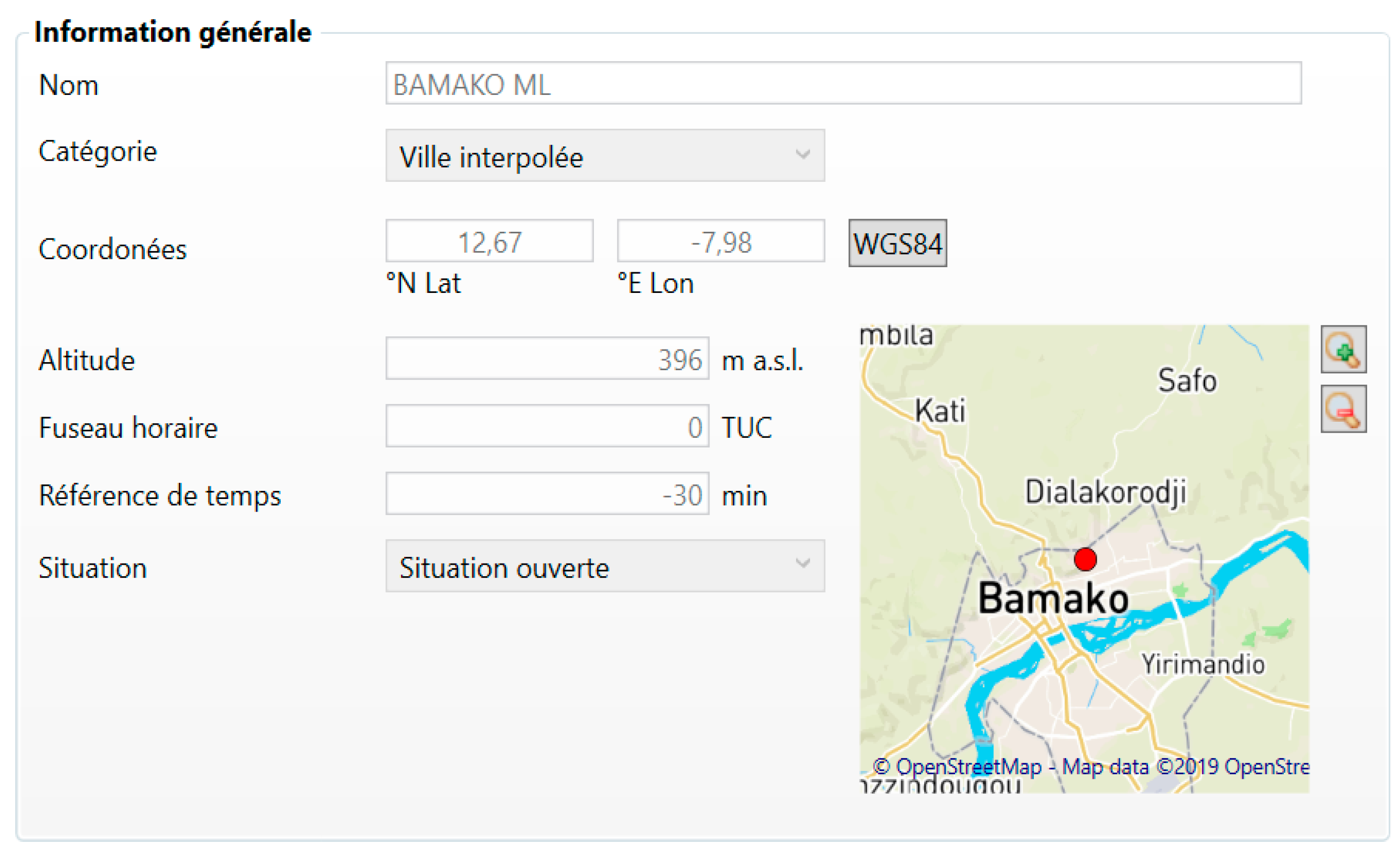Click Dialakorodji on the map
Screen dimensions: 1400x855
pos(1105,491)
